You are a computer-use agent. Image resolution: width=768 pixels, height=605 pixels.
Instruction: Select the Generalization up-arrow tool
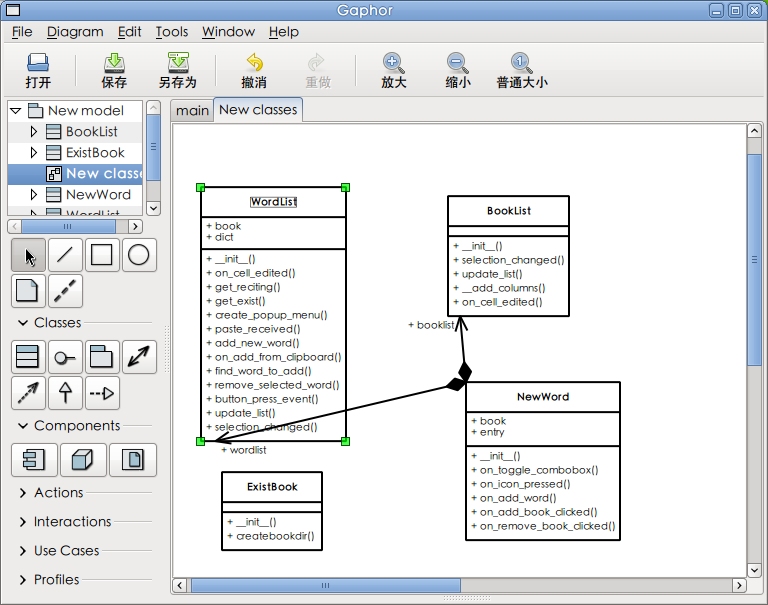tap(65, 393)
